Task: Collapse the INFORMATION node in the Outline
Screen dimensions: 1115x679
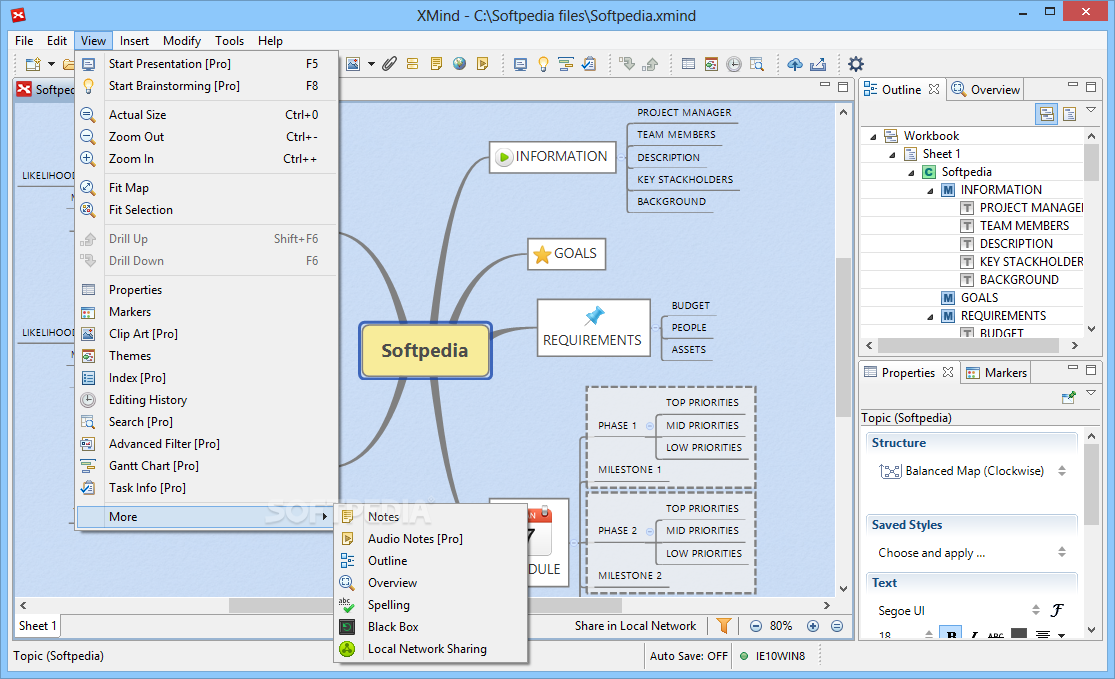Action: click(930, 191)
